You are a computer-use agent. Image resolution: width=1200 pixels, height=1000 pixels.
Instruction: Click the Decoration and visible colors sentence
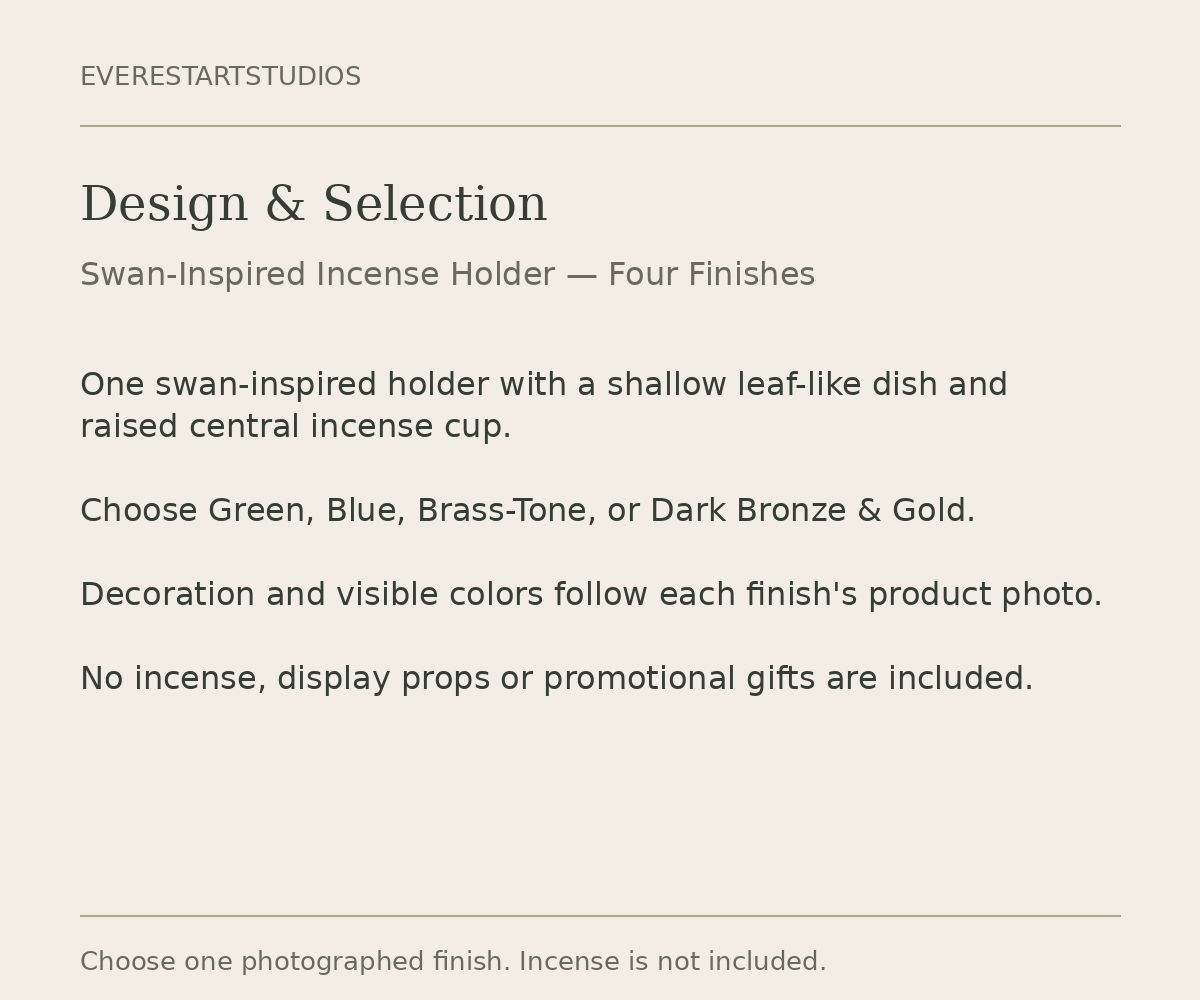591,595
